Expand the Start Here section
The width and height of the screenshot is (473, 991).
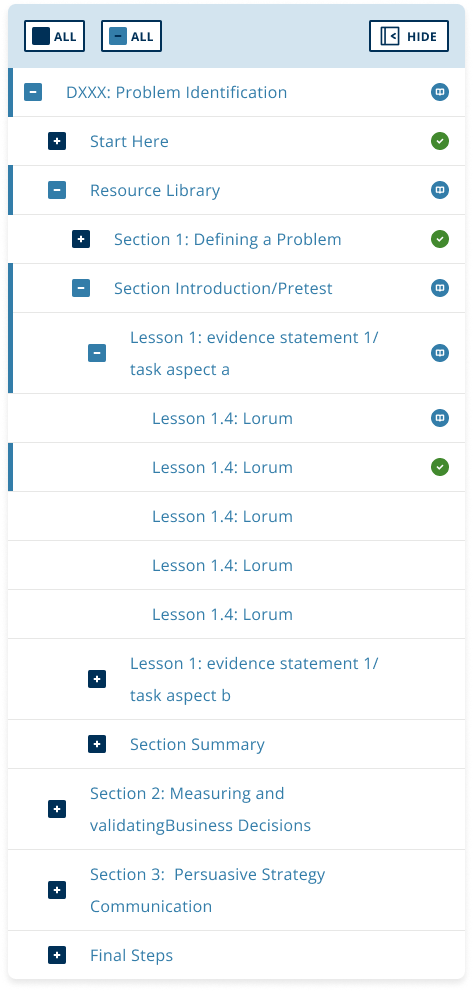pyautogui.click(x=57, y=141)
